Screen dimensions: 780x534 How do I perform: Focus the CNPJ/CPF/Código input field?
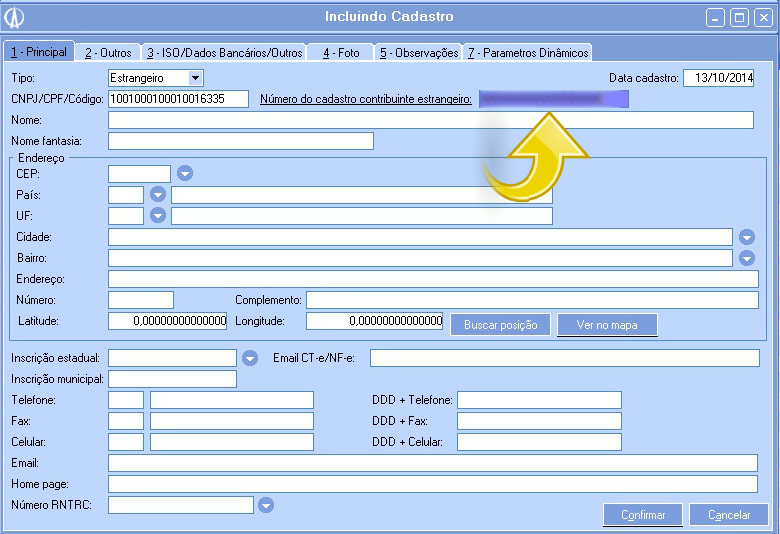point(178,99)
